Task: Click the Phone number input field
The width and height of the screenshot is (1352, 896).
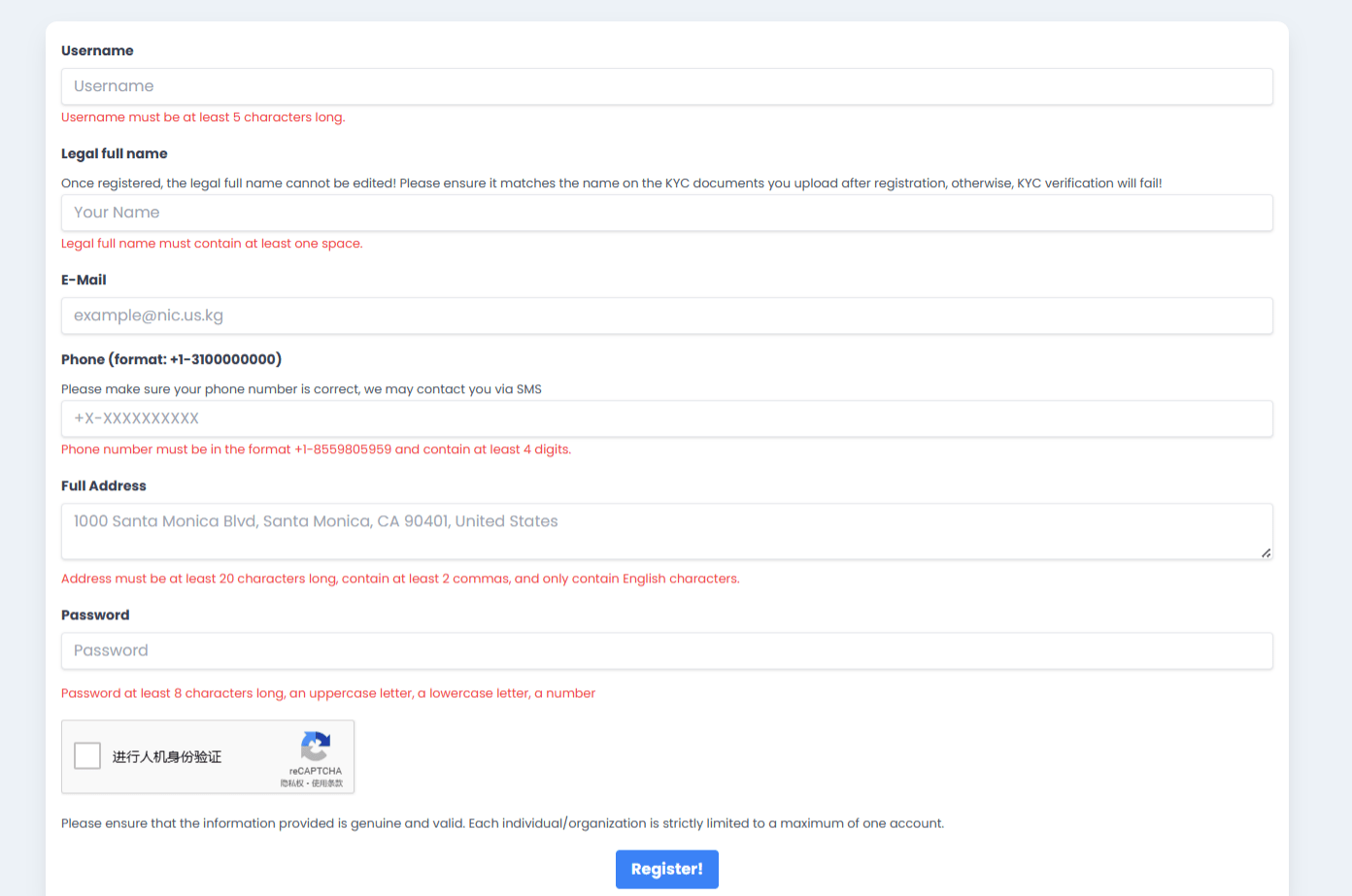Action: pyautogui.click(x=666, y=418)
